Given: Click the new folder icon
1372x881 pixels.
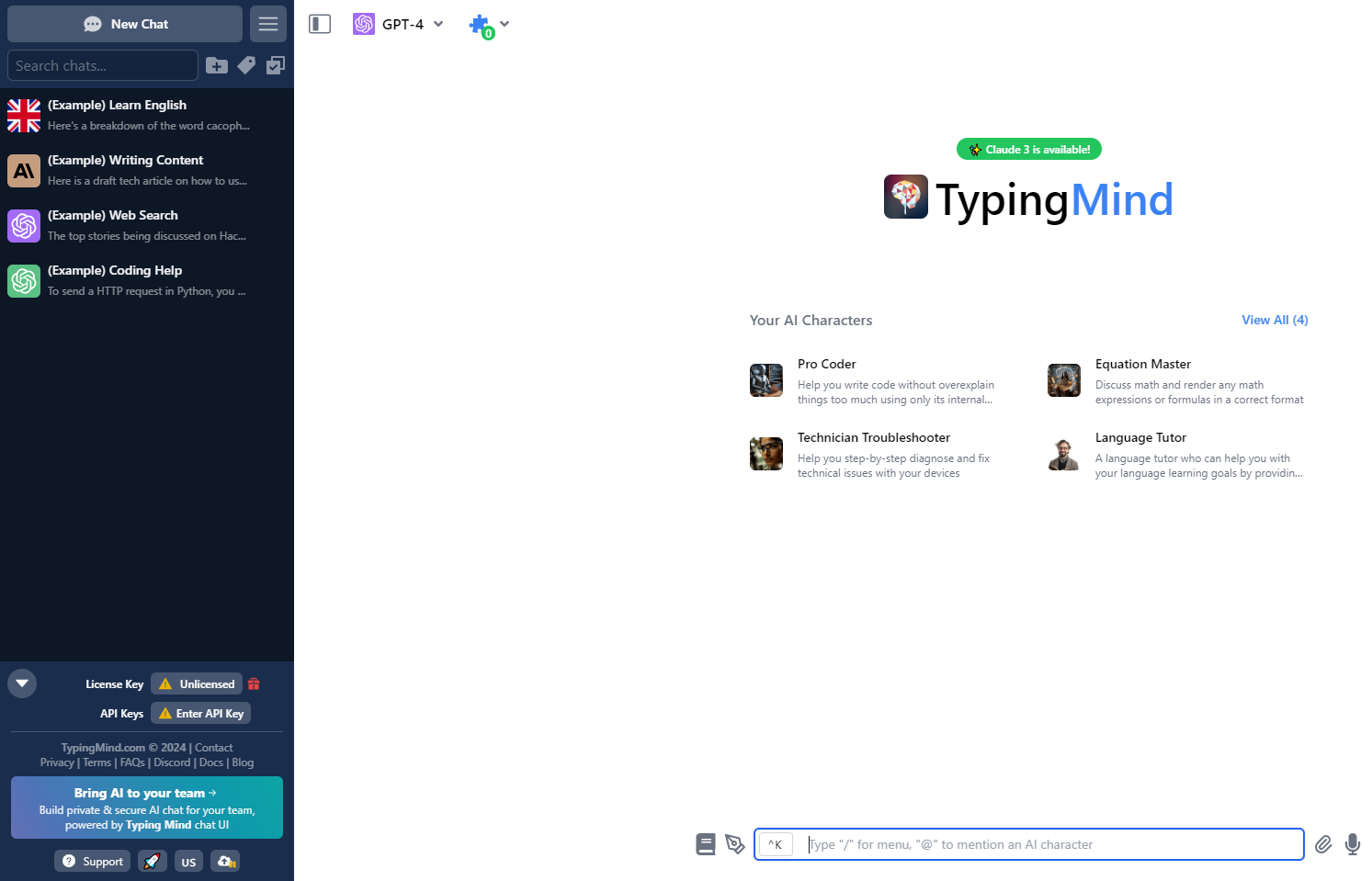Looking at the screenshot, I should [x=217, y=65].
